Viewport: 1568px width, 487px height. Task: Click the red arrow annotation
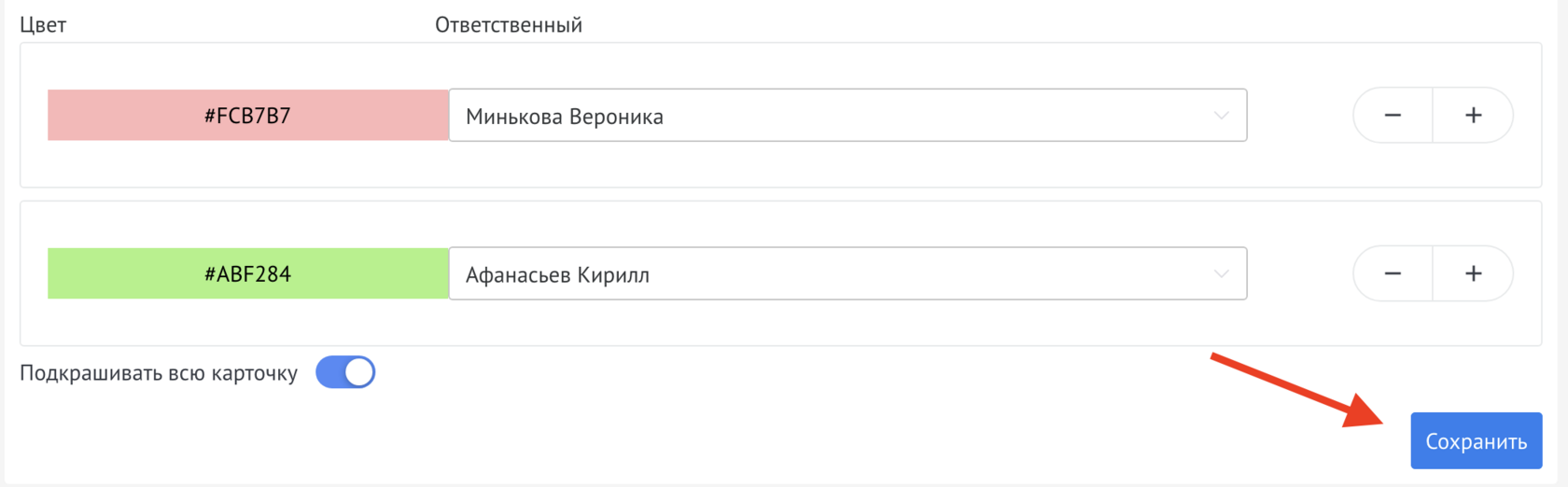pos(1295,389)
